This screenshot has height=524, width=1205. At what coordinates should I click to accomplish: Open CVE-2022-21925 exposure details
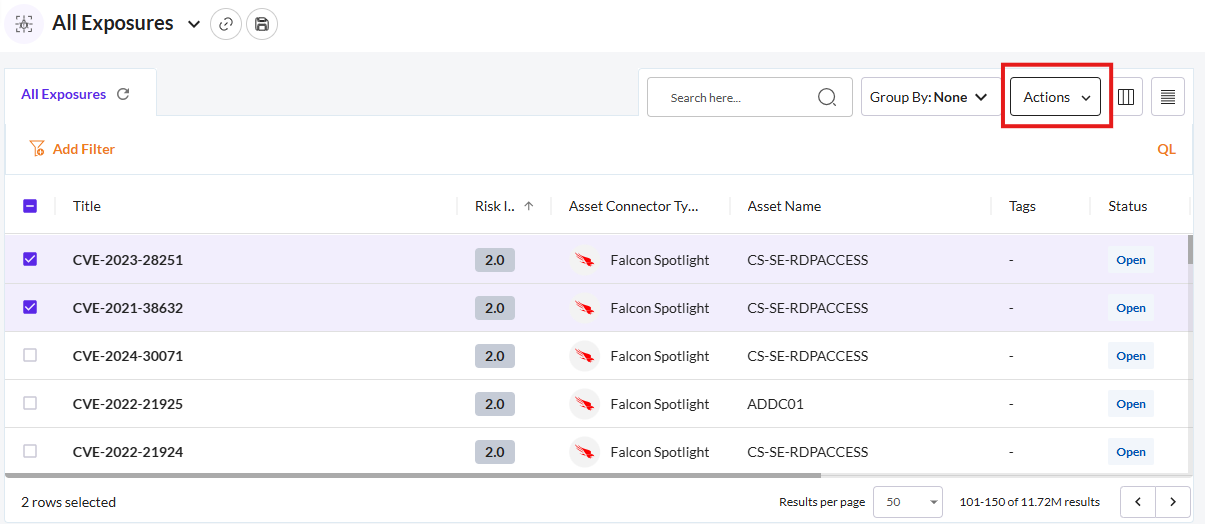[128, 404]
